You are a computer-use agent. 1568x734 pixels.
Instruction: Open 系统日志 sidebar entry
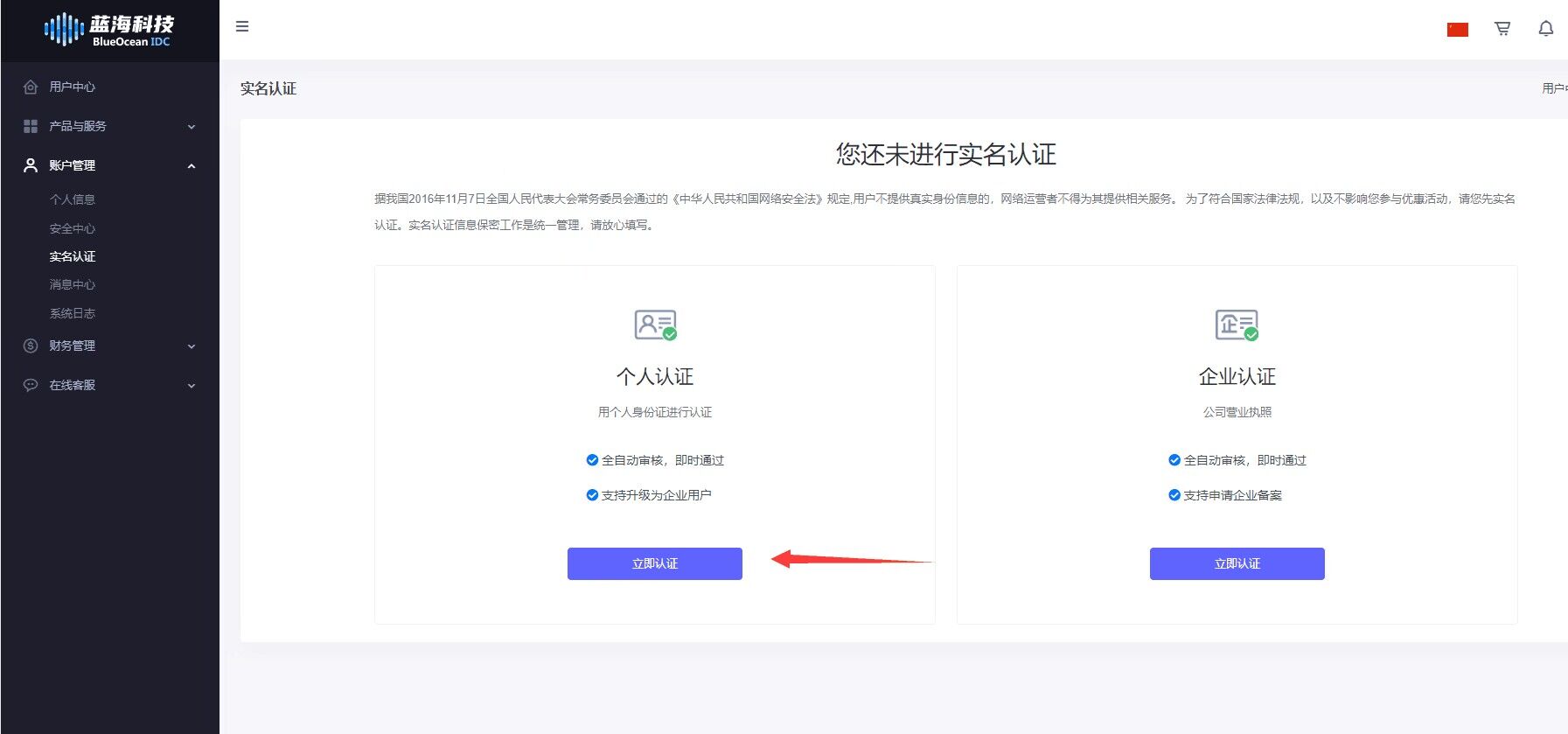click(73, 313)
